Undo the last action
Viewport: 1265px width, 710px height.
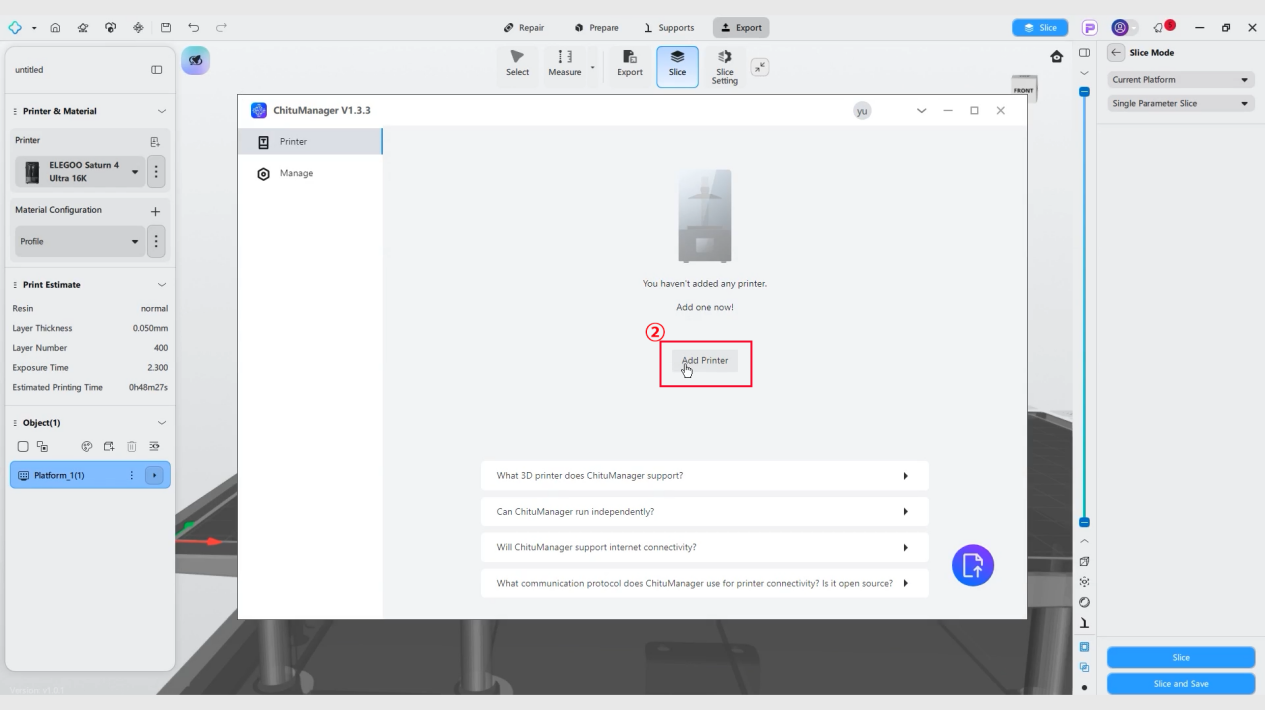coord(194,28)
